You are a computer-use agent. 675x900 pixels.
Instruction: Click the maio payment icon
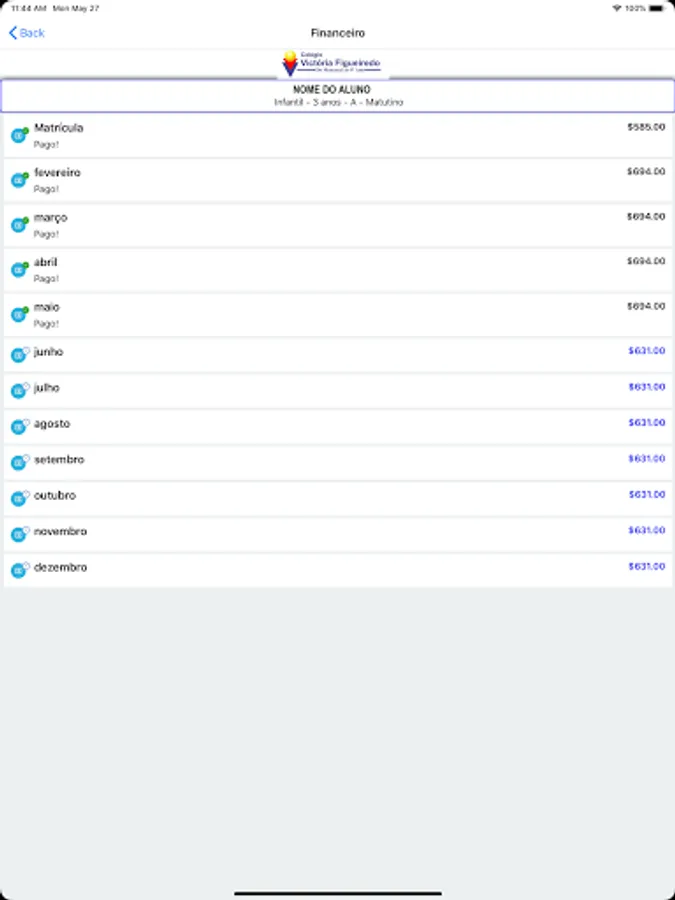(20, 314)
